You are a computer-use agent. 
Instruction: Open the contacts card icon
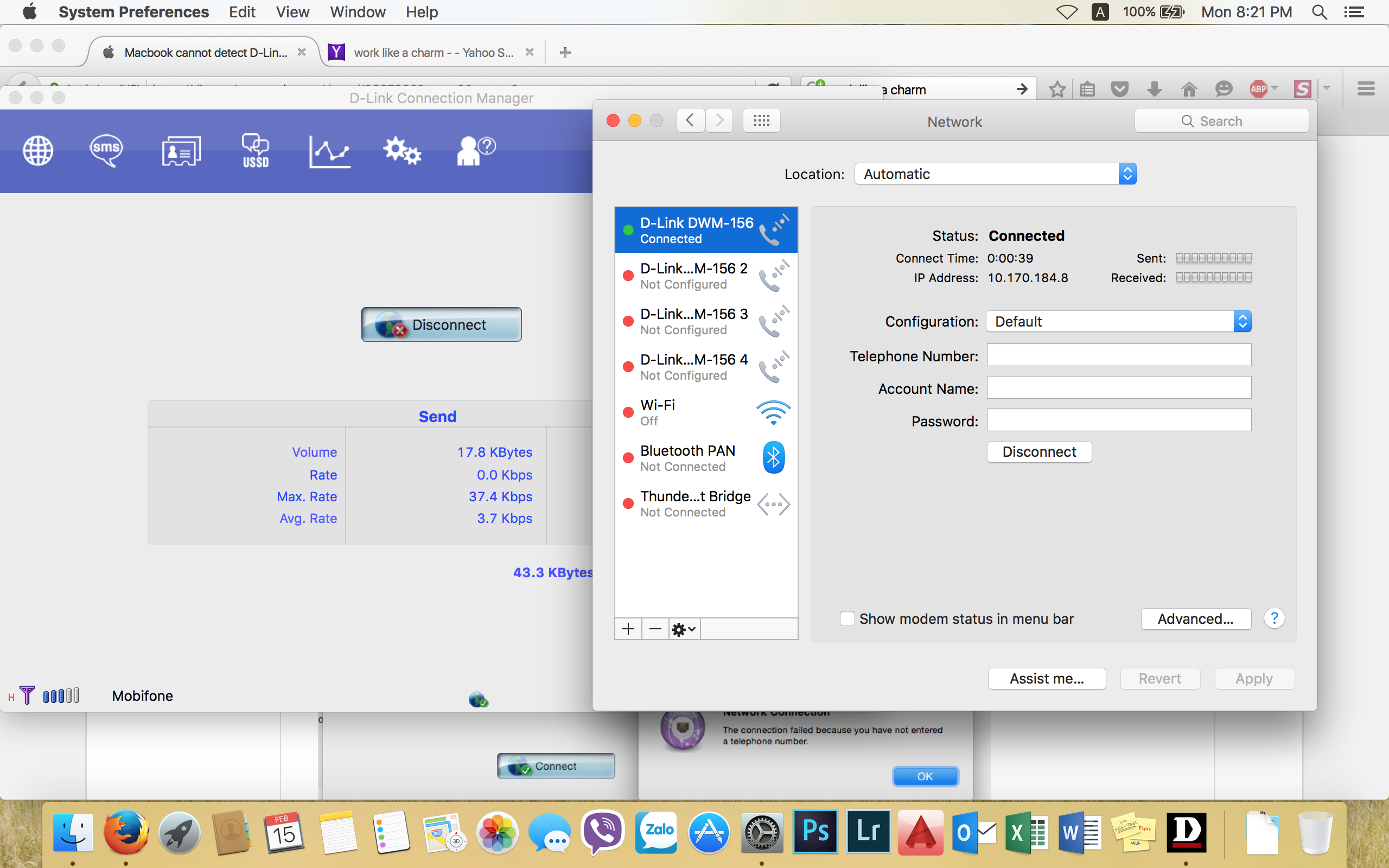pos(181,151)
